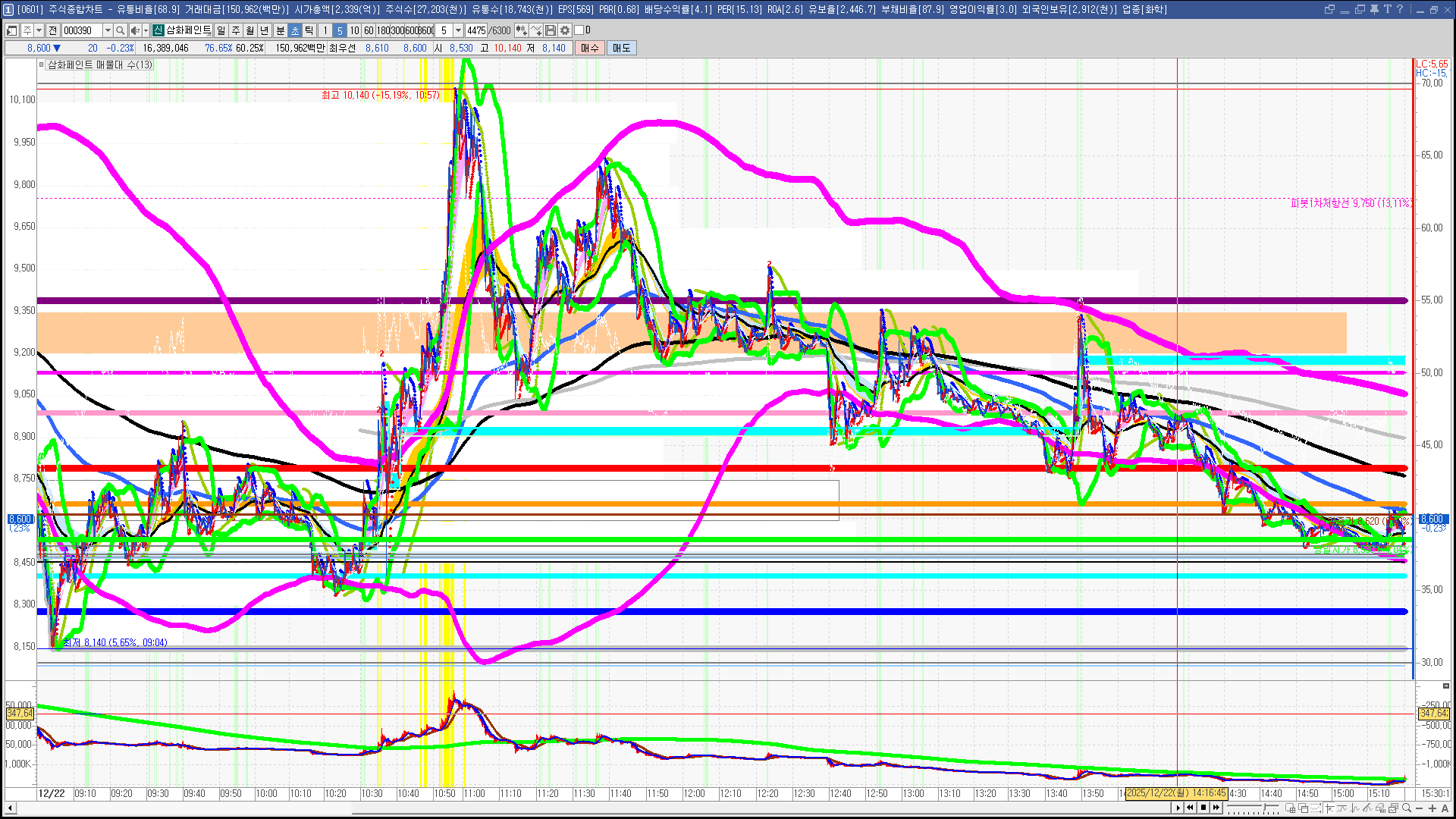
Task: Toggle the 초 (seconds) chart period button
Action: click(x=295, y=30)
